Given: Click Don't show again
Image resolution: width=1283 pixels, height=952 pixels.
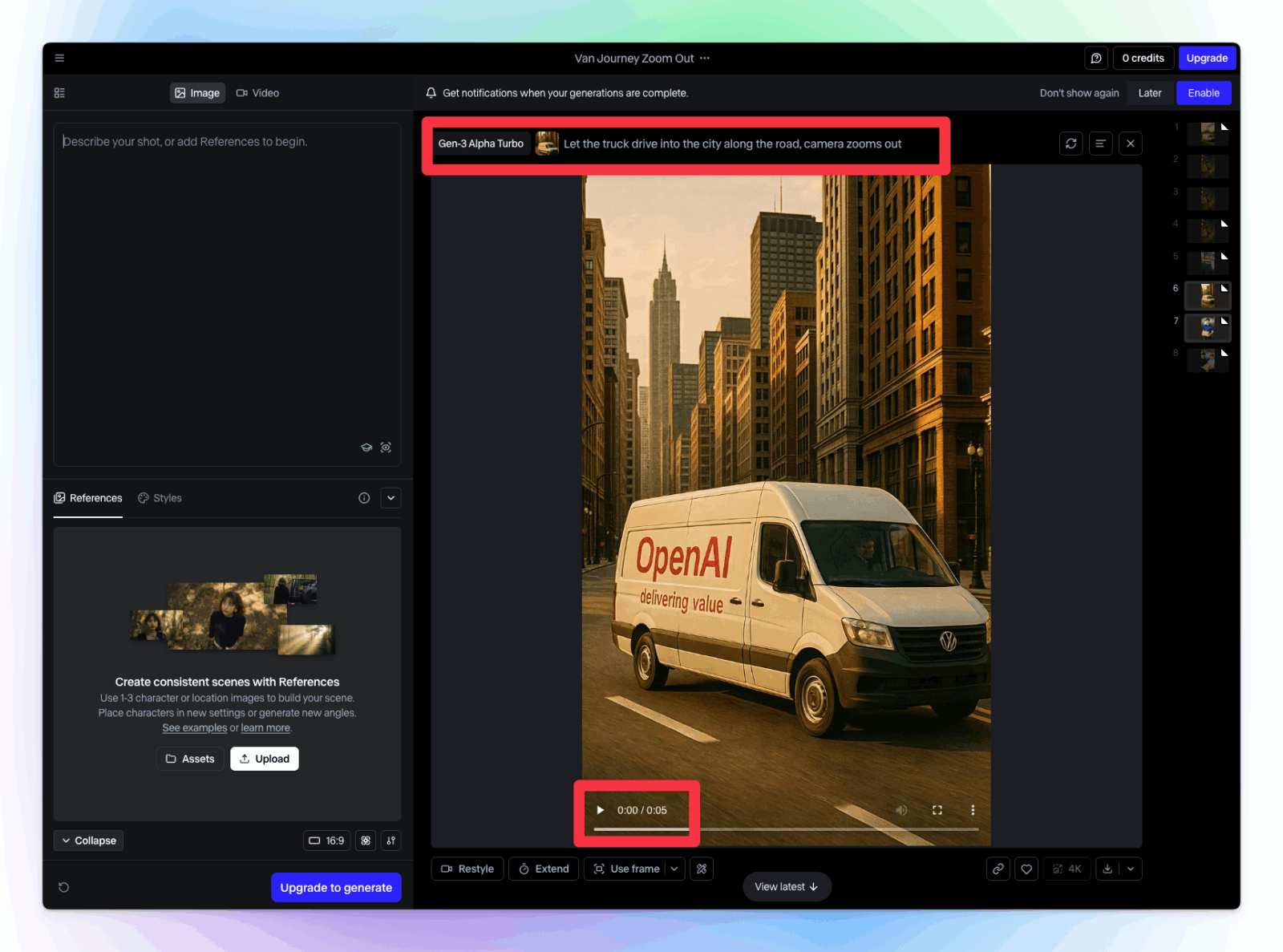Looking at the screenshot, I should pyautogui.click(x=1079, y=93).
